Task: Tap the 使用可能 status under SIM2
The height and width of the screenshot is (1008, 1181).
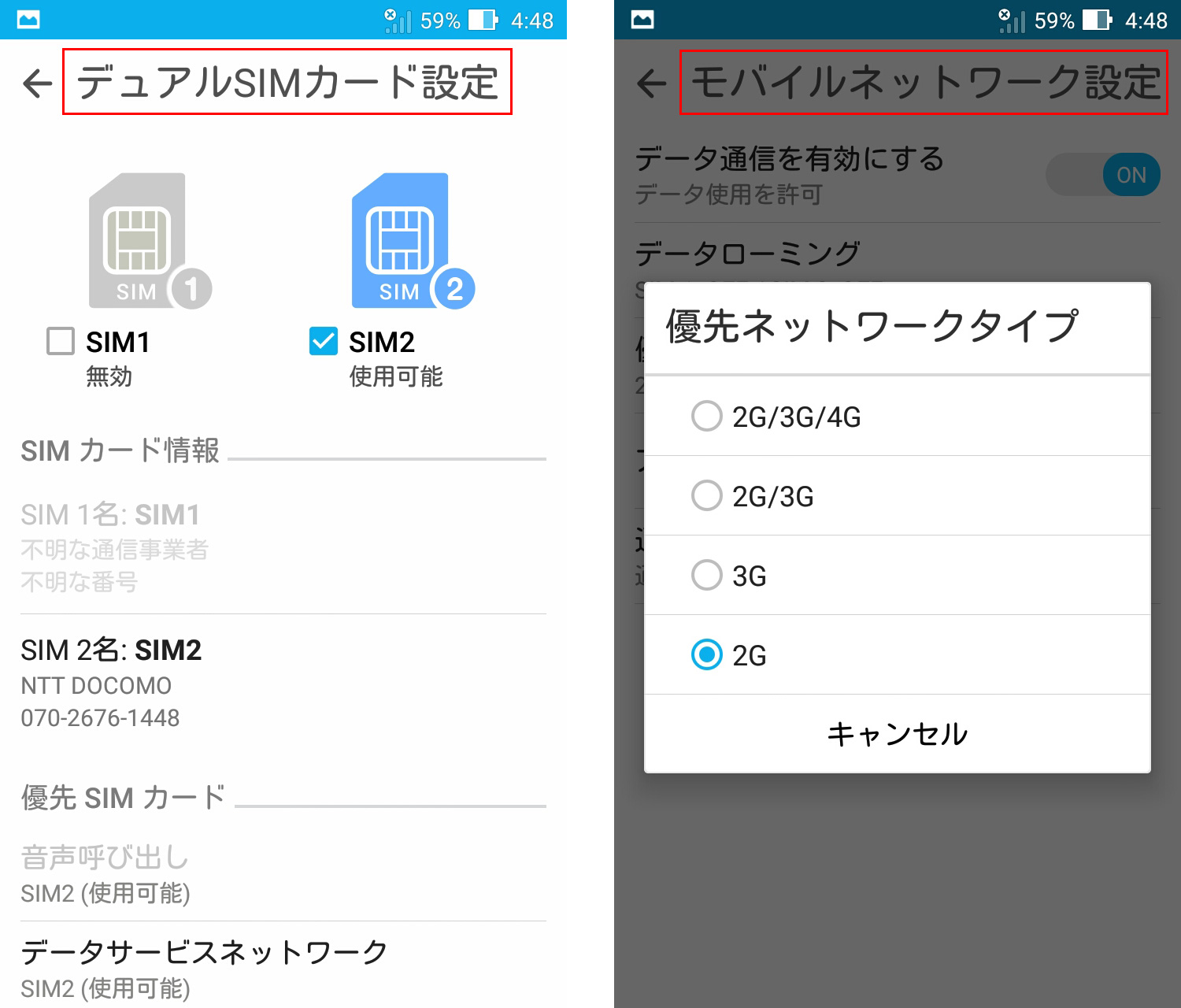Action: click(x=396, y=376)
